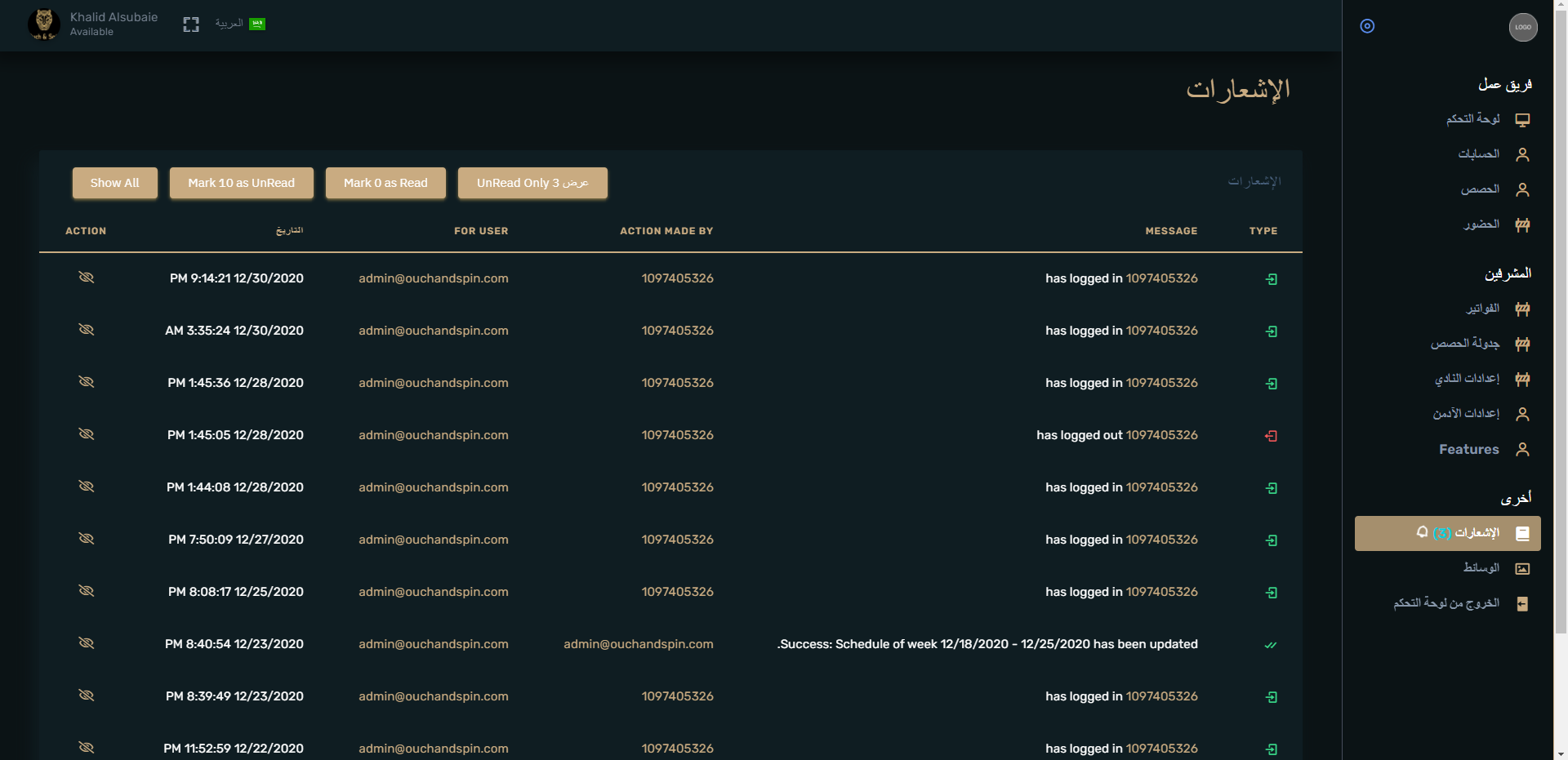
Task: Click Mark 10 as UnRead button
Action: click(x=241, y=183)
